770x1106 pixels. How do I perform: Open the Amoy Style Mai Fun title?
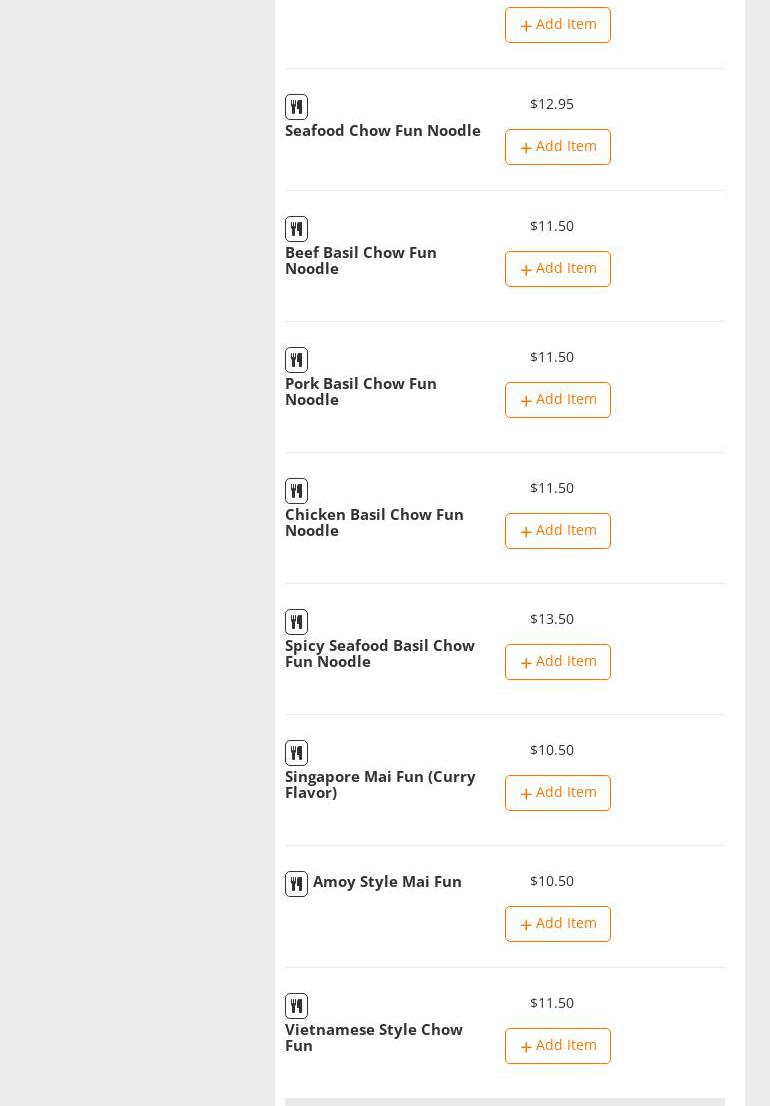click(x=387, y=882)
